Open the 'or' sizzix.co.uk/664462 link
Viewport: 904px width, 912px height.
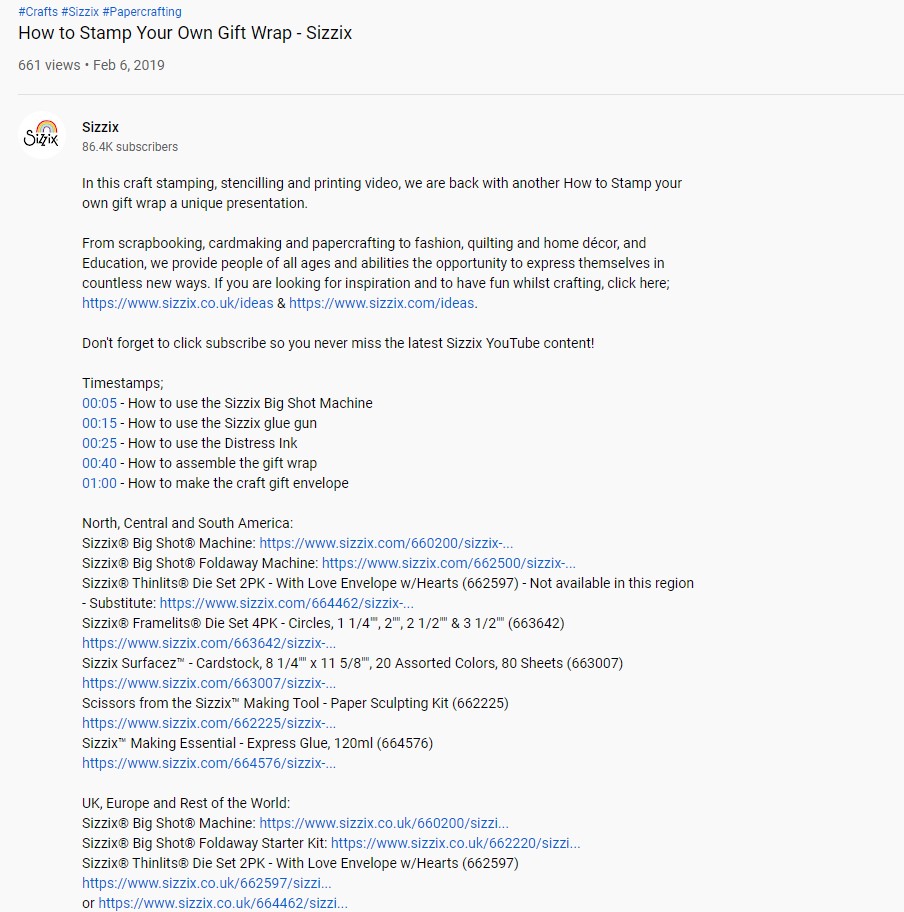[223, 903]
